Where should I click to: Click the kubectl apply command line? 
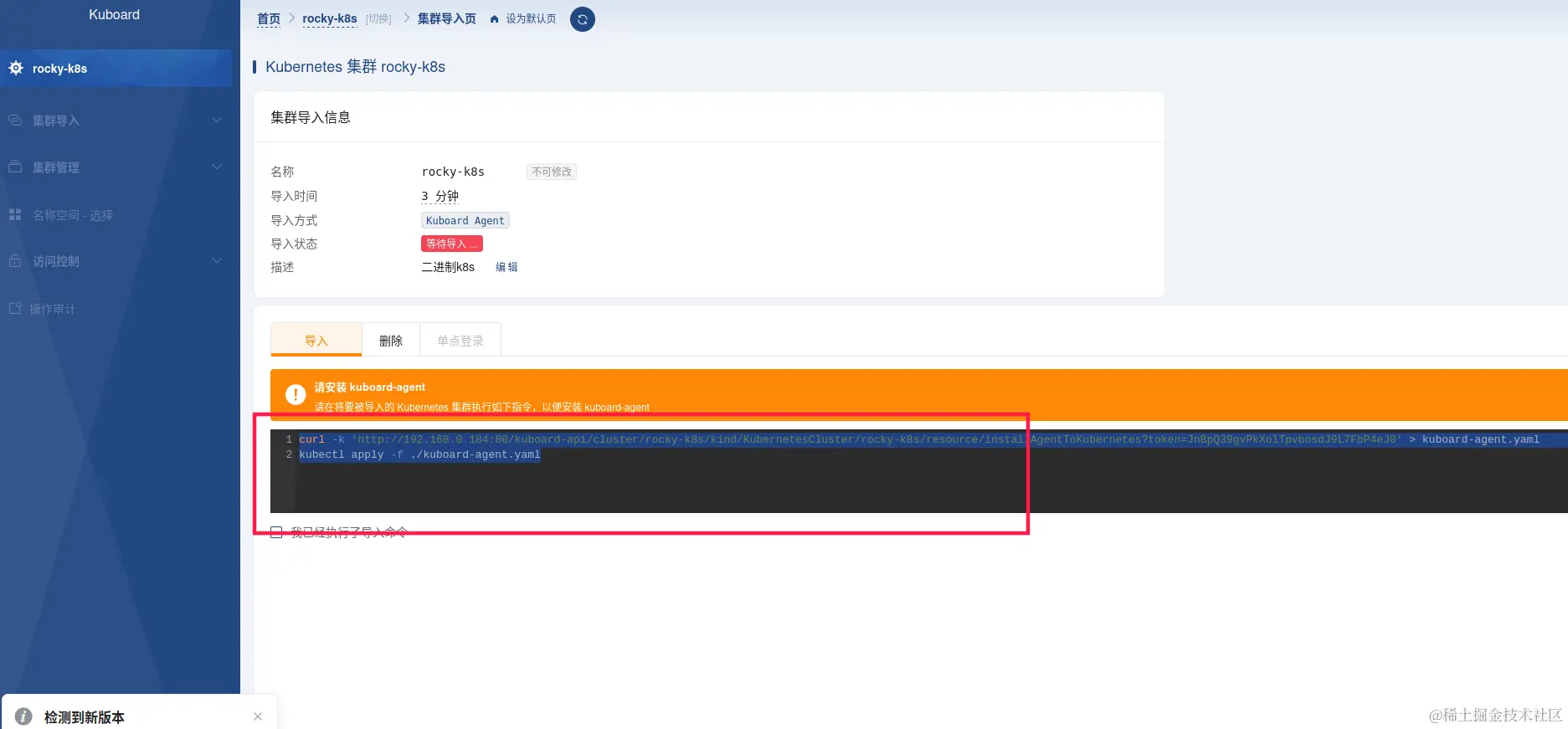pyautogui.click(x=419, y=454)
